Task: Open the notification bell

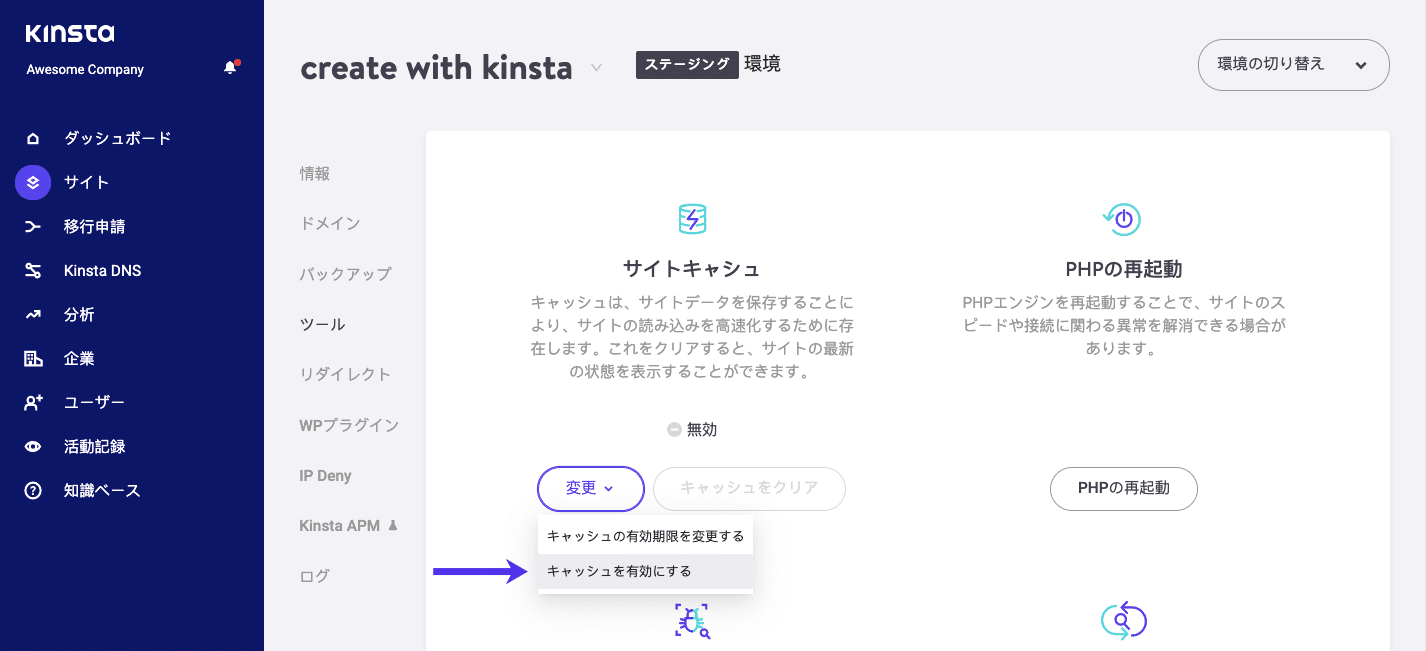Action: [x=229, y=67]
